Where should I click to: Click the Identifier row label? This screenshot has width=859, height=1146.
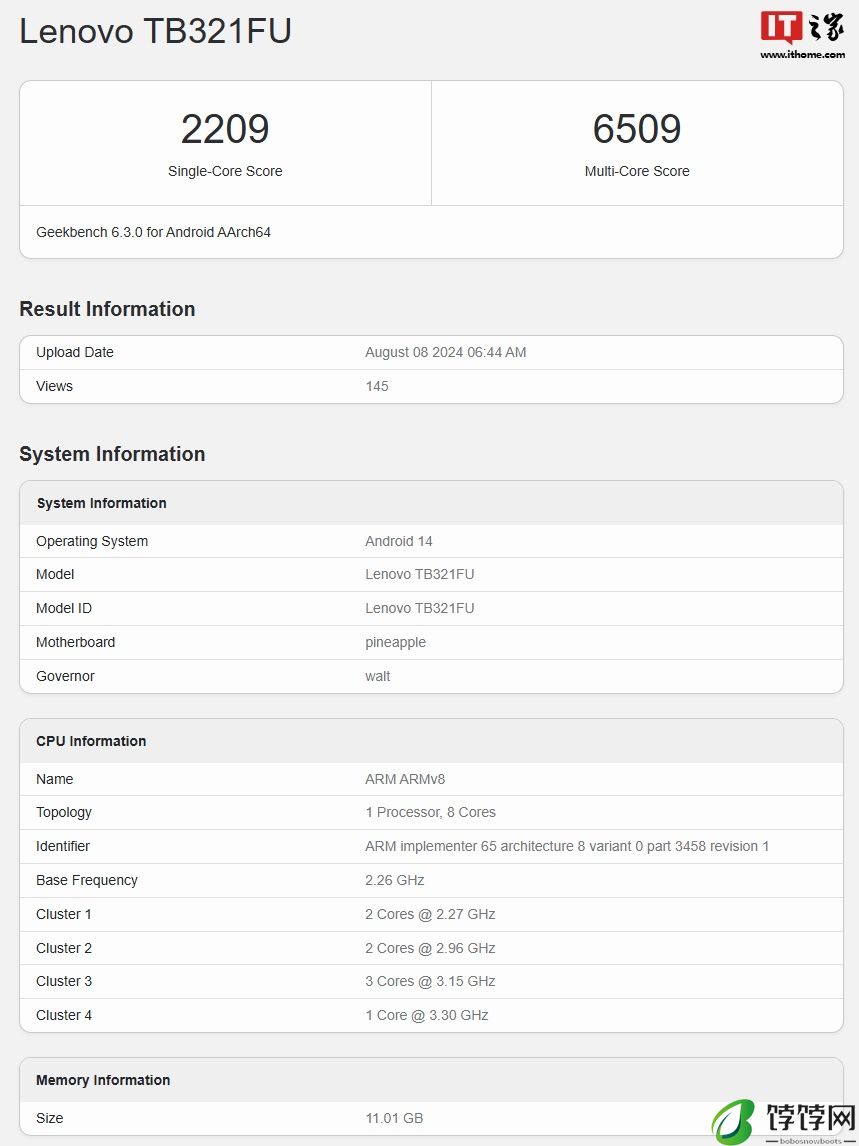(x=63, y=846)
